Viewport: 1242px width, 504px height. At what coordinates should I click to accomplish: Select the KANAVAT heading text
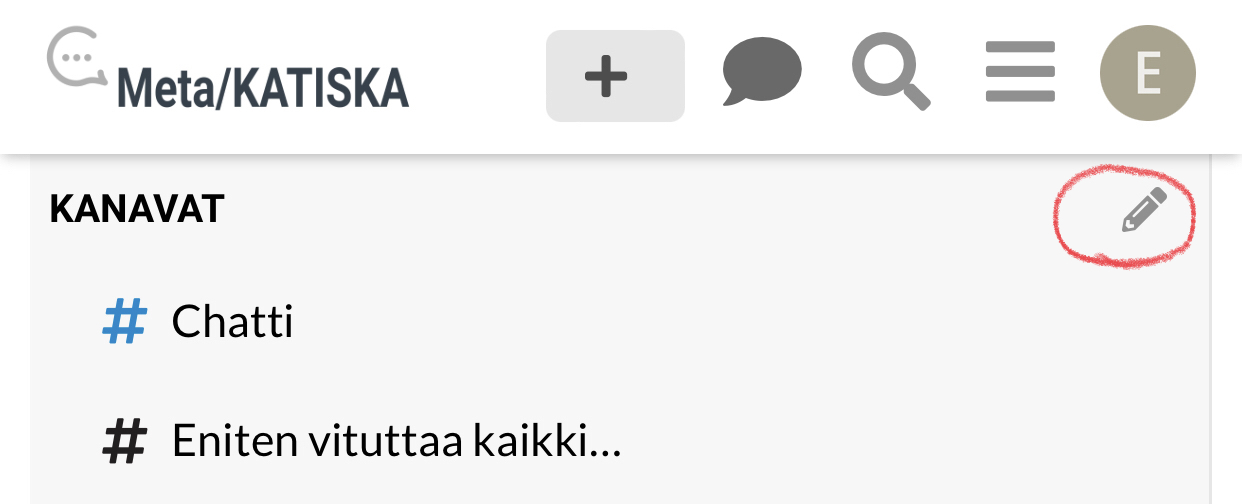click(x=137, y=209)
